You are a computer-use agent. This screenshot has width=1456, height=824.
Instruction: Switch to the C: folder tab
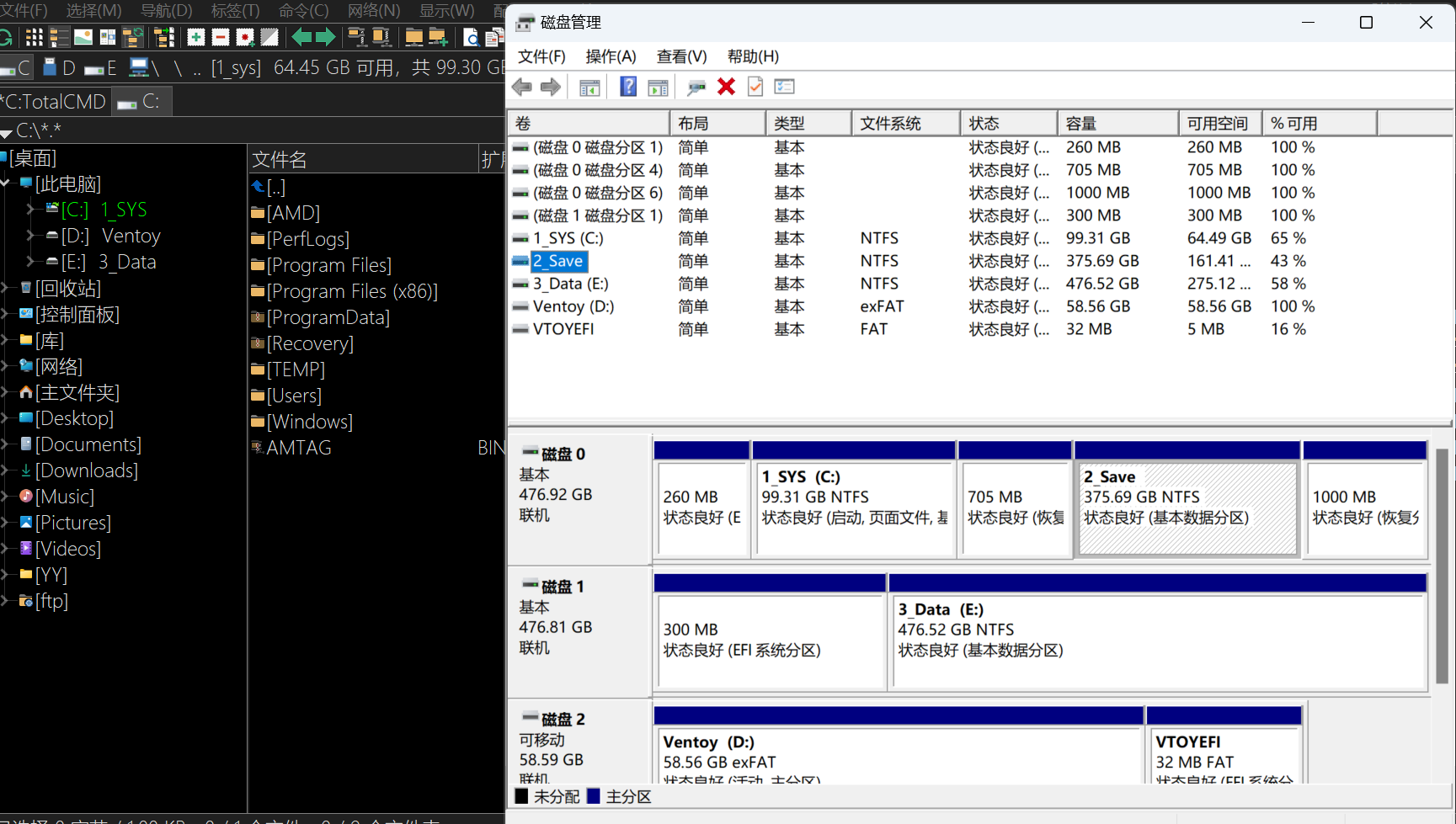pos(141,102)
